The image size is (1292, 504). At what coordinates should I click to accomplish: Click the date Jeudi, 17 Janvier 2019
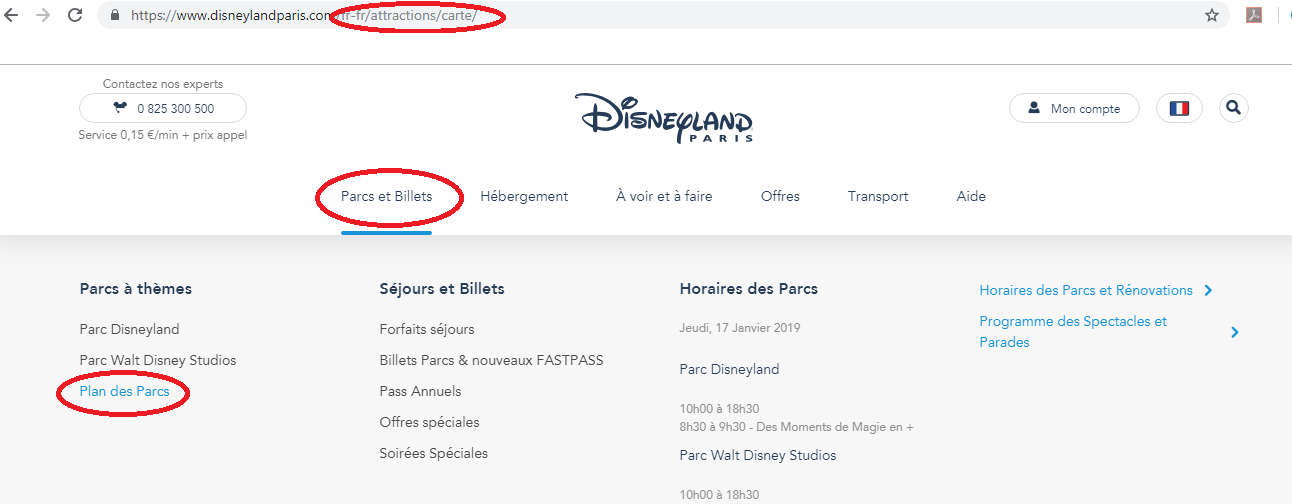pyautogui.click(x=740, y=327)
